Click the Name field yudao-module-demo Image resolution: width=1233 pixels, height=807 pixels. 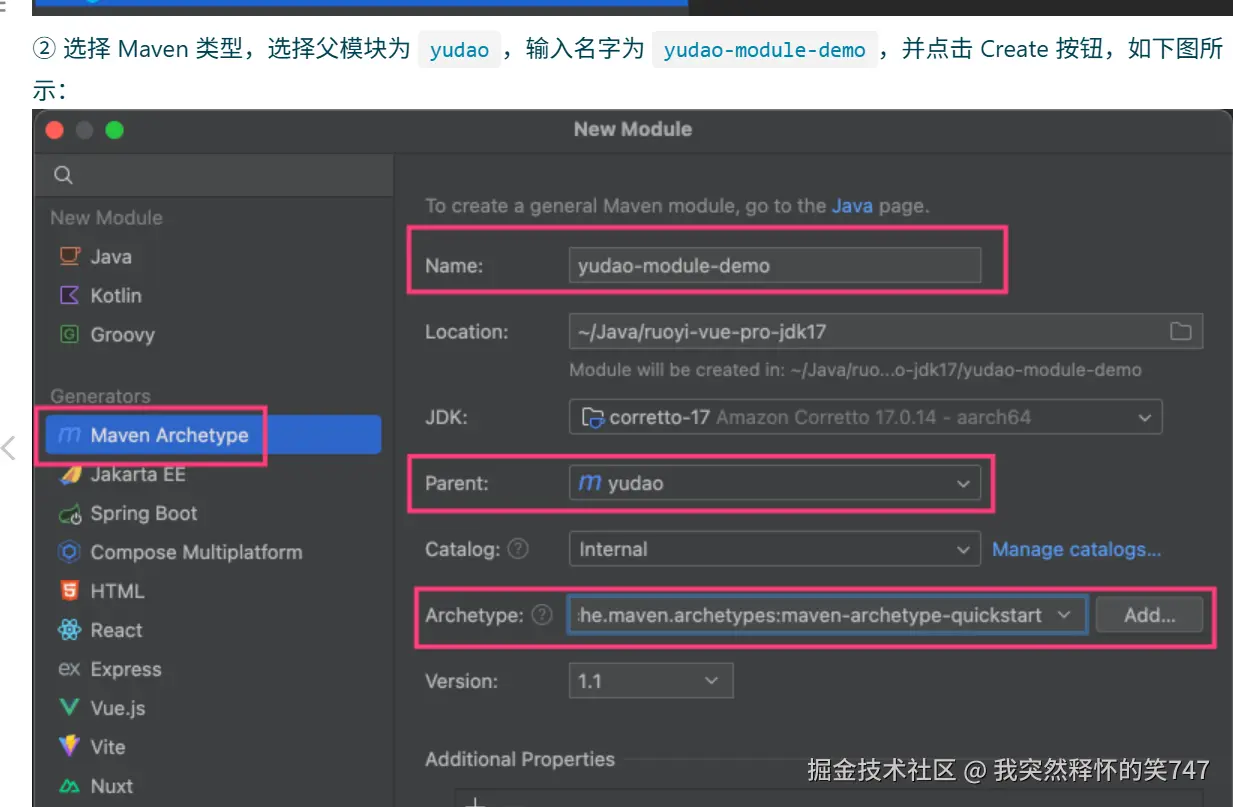tap(775, 266)
